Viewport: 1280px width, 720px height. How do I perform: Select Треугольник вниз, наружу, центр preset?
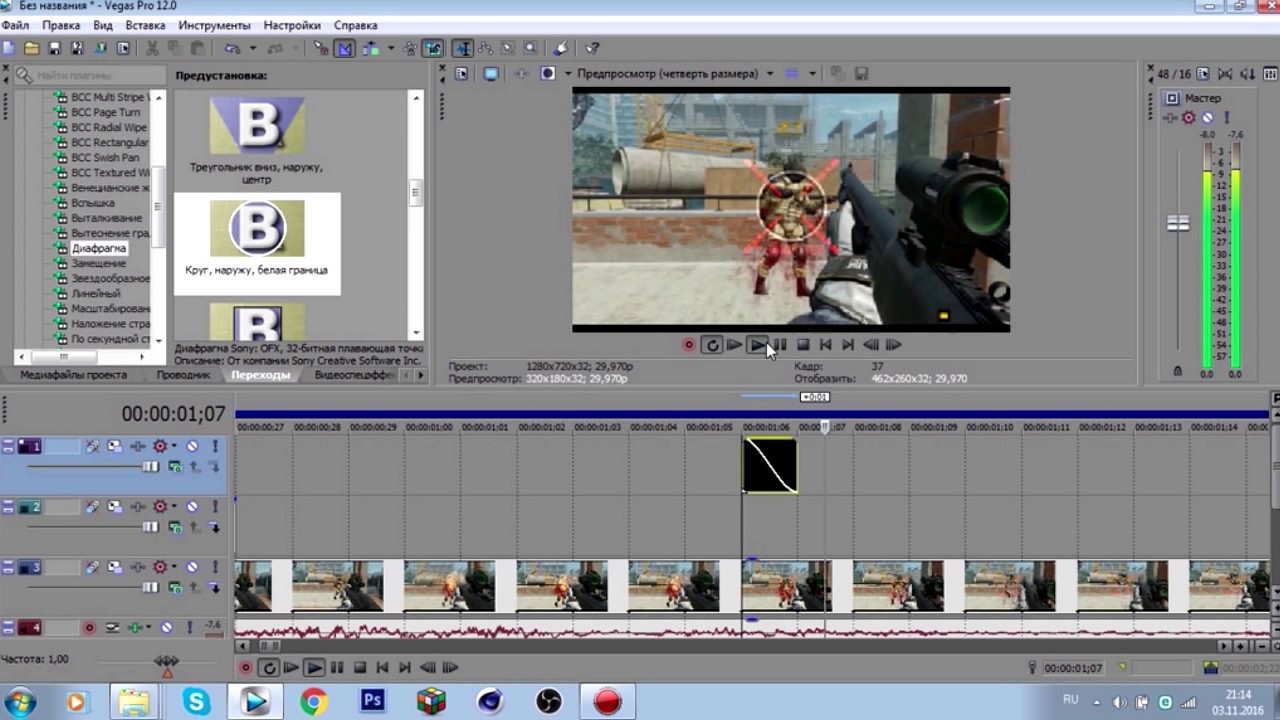click(x=257, y=140)
